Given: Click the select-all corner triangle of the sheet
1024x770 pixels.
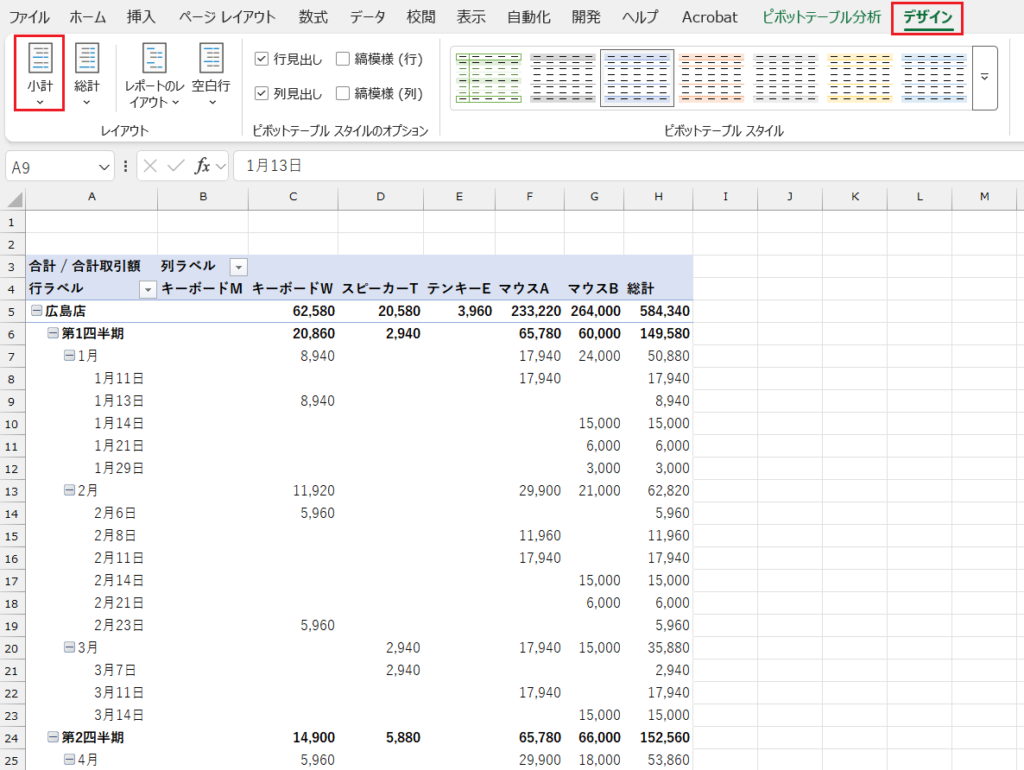Looking at the screenshot, I should pos(15,197).
